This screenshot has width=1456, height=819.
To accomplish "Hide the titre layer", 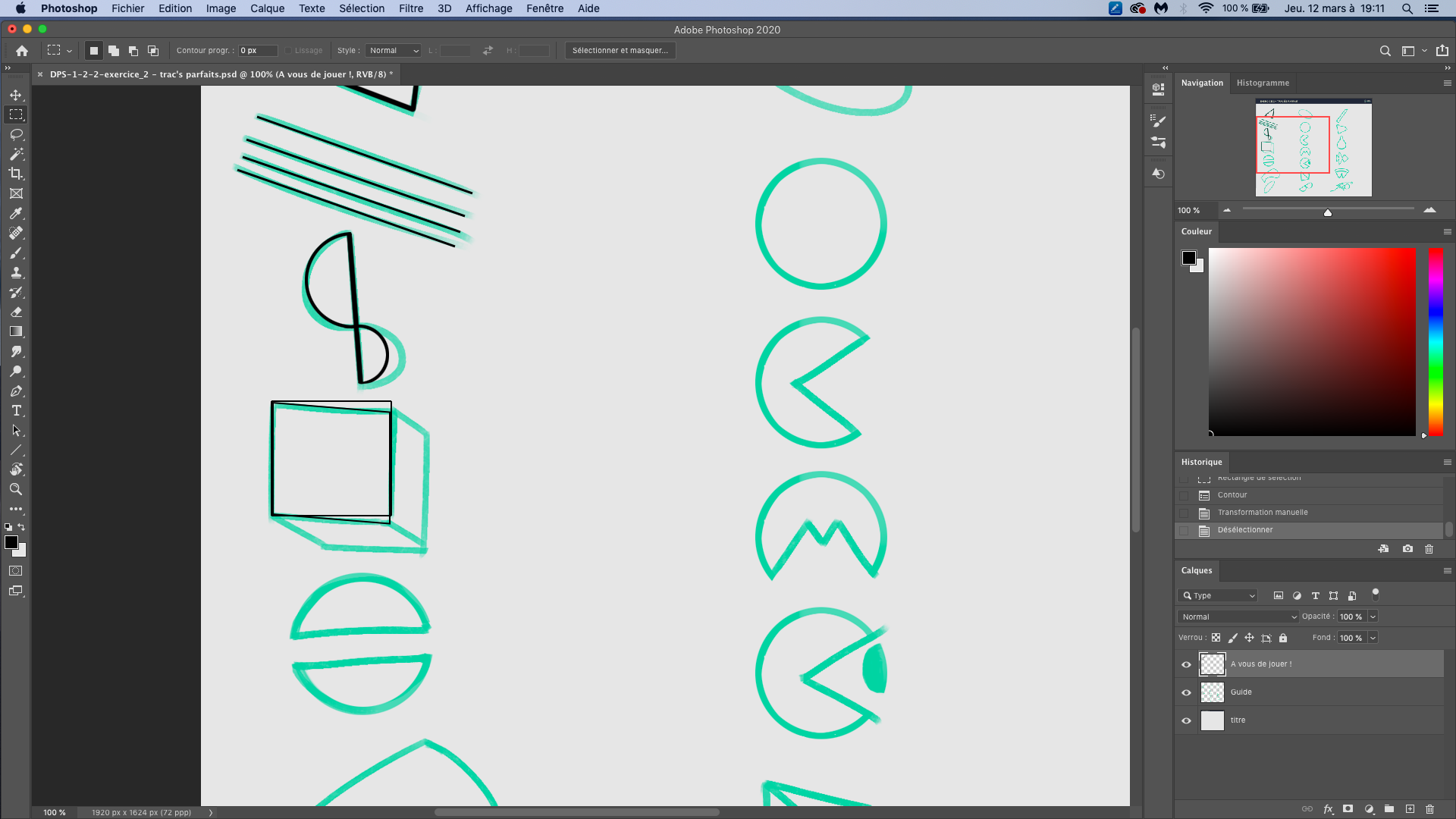I will (1187, 720).
